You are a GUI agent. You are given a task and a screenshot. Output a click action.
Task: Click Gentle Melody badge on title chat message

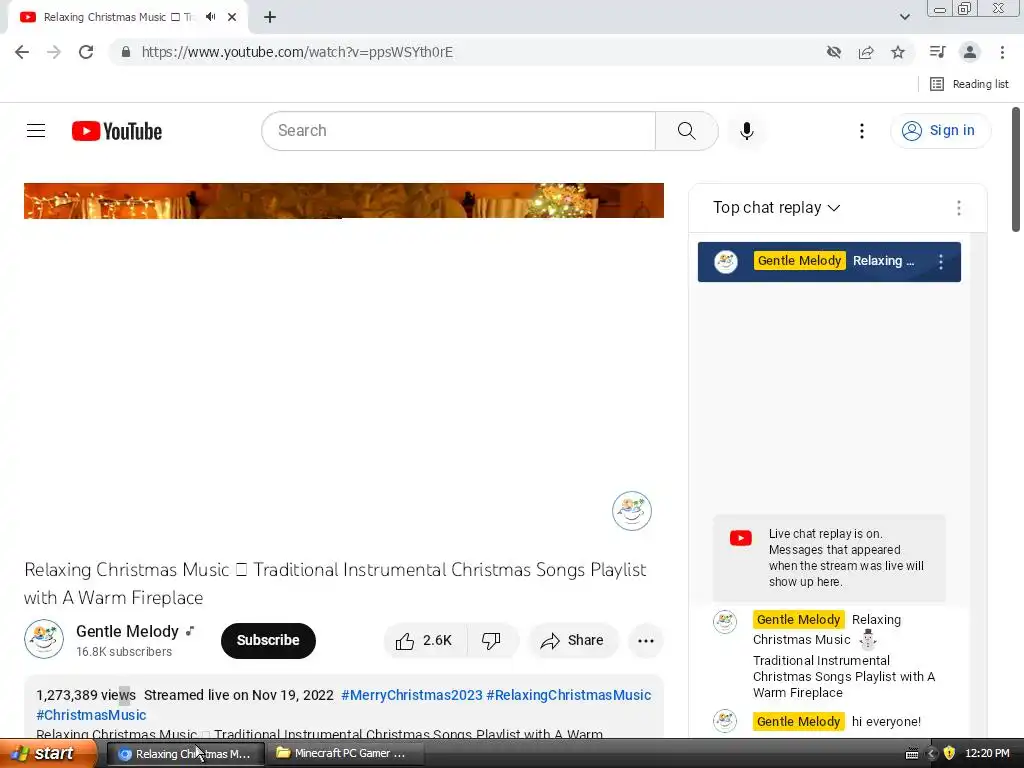pos(798,619)
